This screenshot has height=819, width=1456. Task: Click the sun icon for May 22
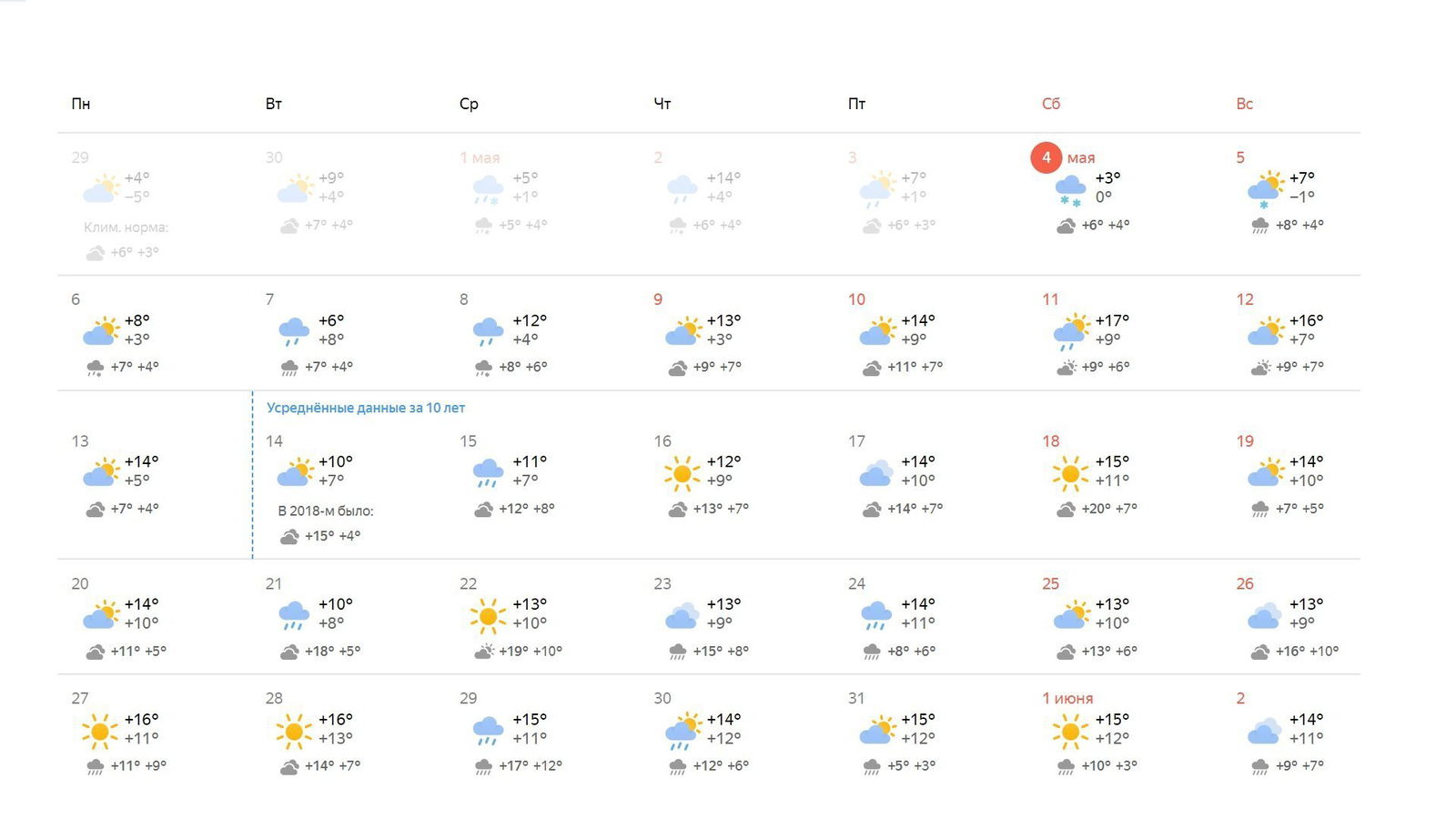[488, 616]
